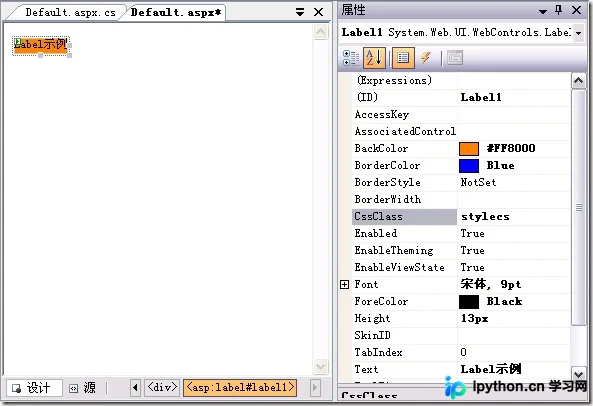Close the Properties panel
This screenshot has height=406, width=593.
tap(576, 10)
